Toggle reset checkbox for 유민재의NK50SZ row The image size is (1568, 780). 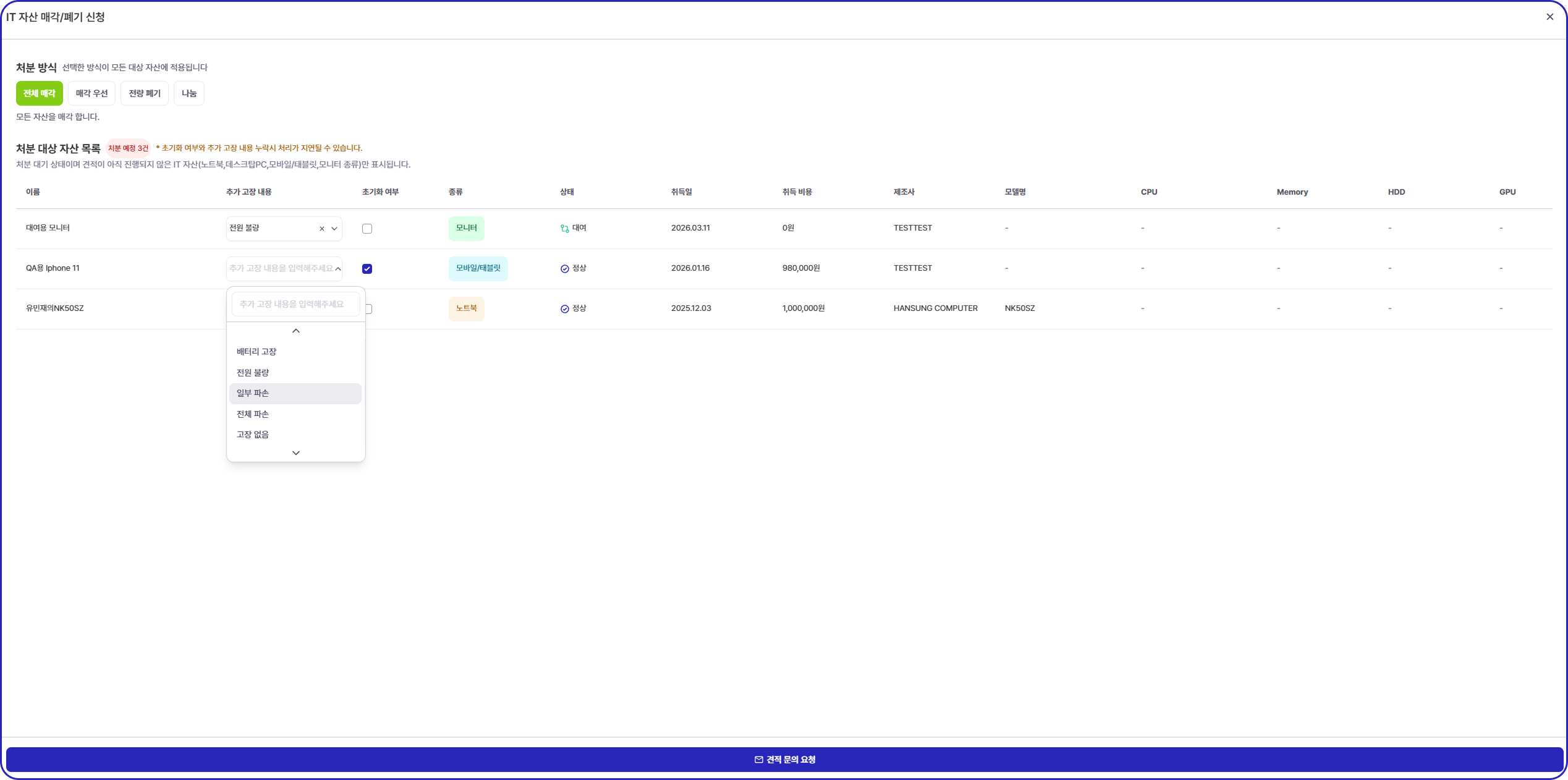pos(369,309)
